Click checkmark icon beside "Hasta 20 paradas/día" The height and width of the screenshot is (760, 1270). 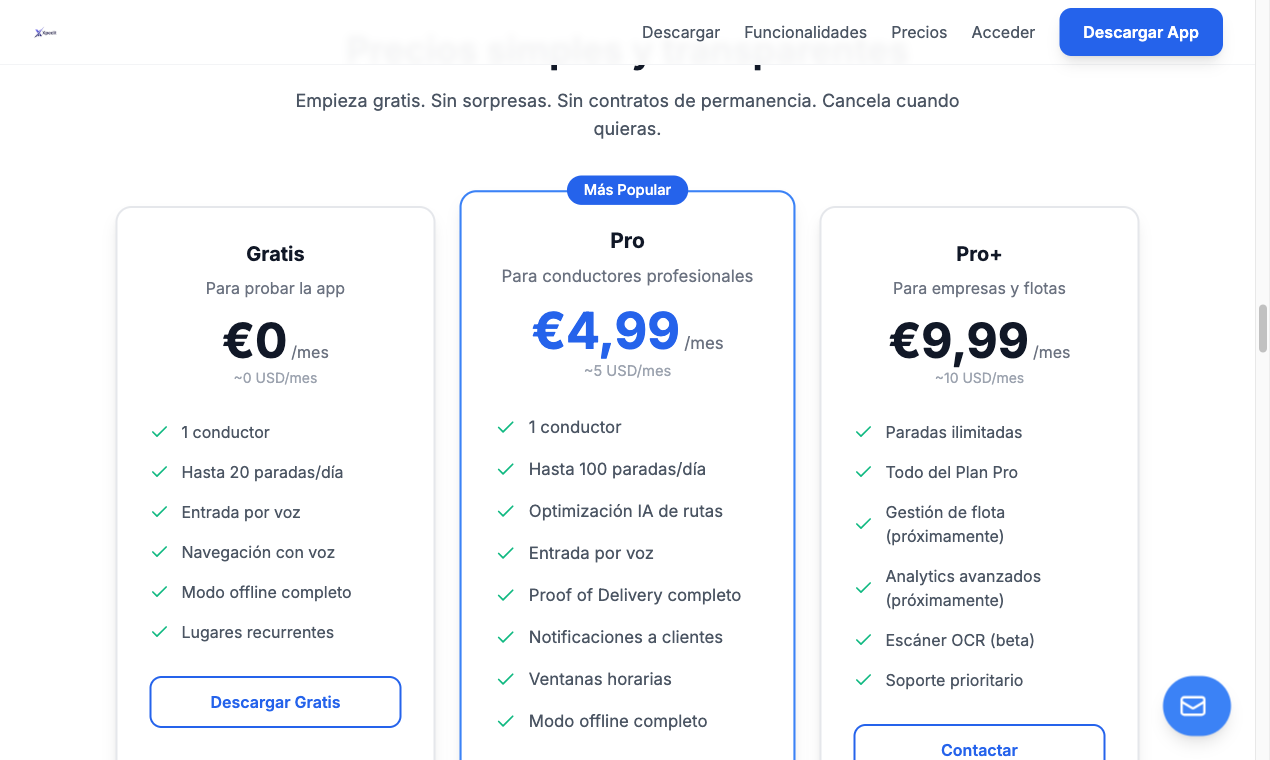pos(159,472)
